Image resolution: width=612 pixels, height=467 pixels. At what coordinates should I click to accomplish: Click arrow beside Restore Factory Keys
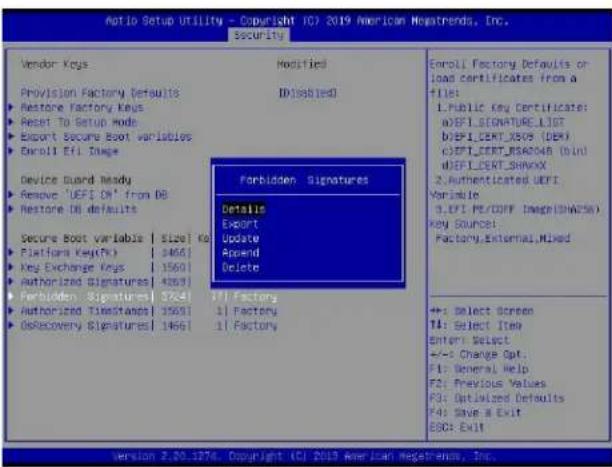coord(11,107)
